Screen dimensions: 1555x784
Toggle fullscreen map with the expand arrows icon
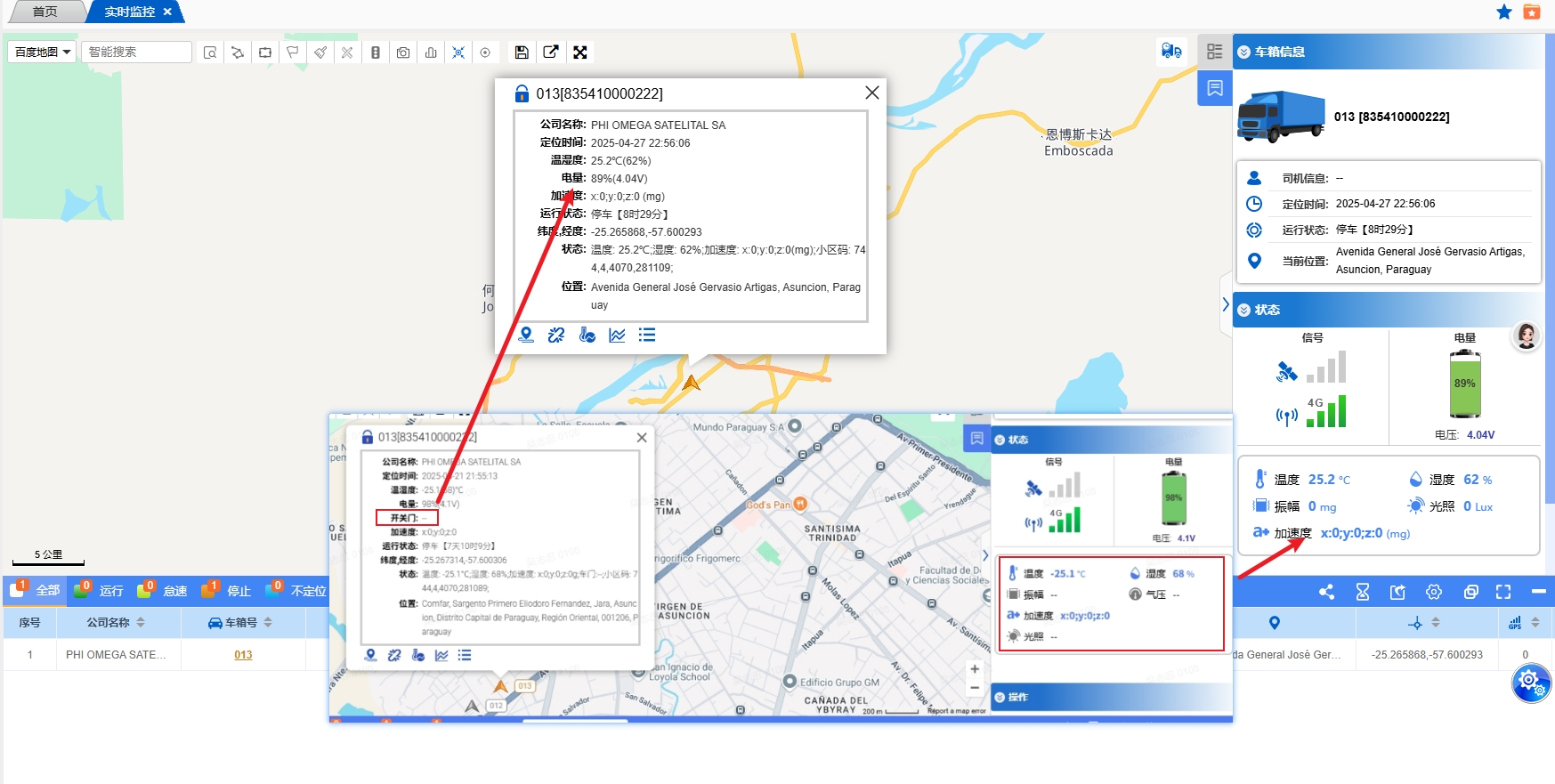click(580, 53)
